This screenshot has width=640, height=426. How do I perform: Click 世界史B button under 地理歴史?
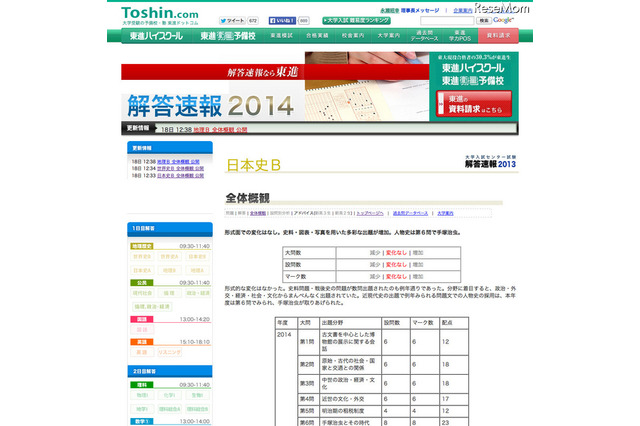pos(142,257)
